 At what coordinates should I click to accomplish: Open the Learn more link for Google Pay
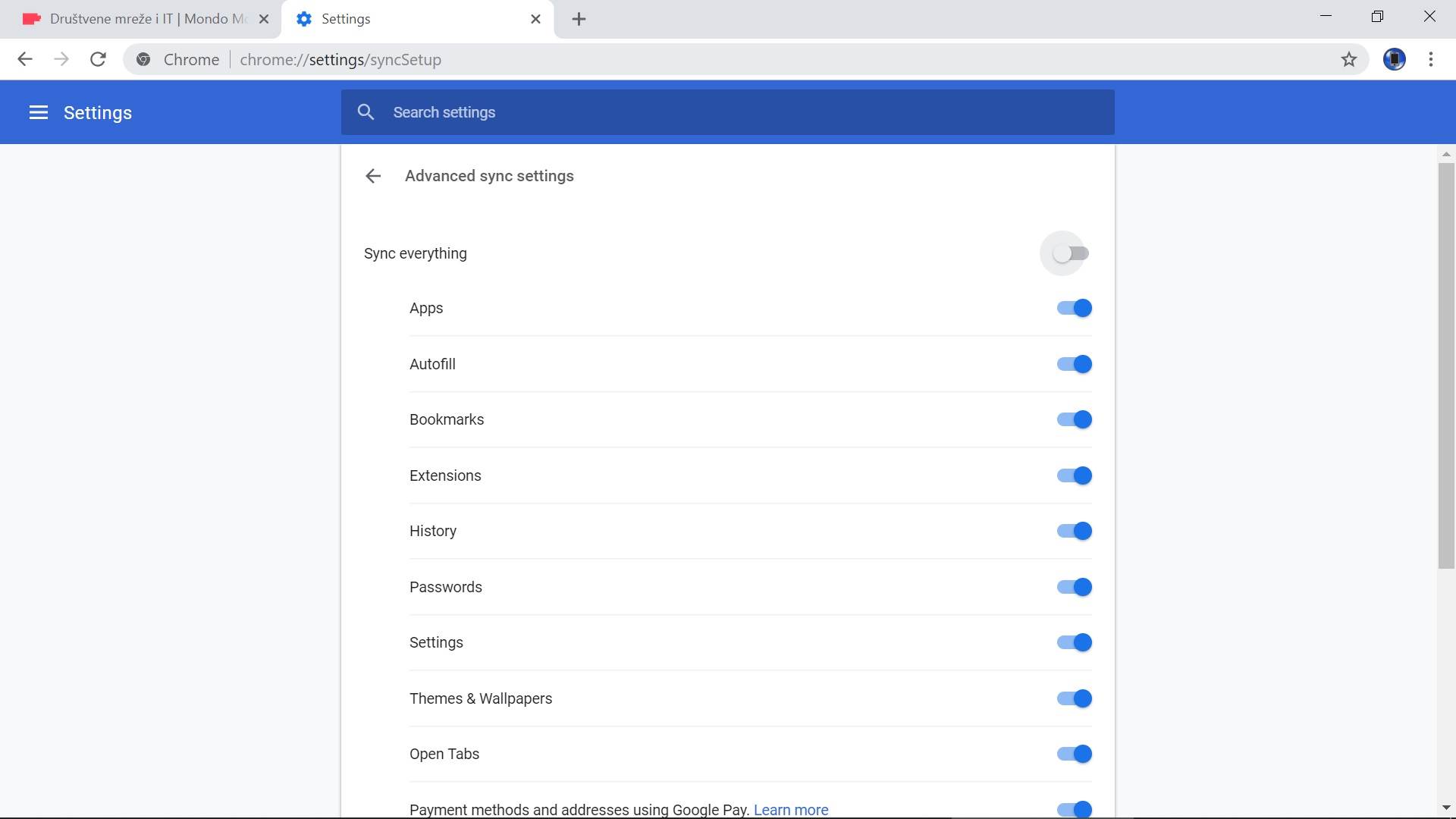coord(790,809)
